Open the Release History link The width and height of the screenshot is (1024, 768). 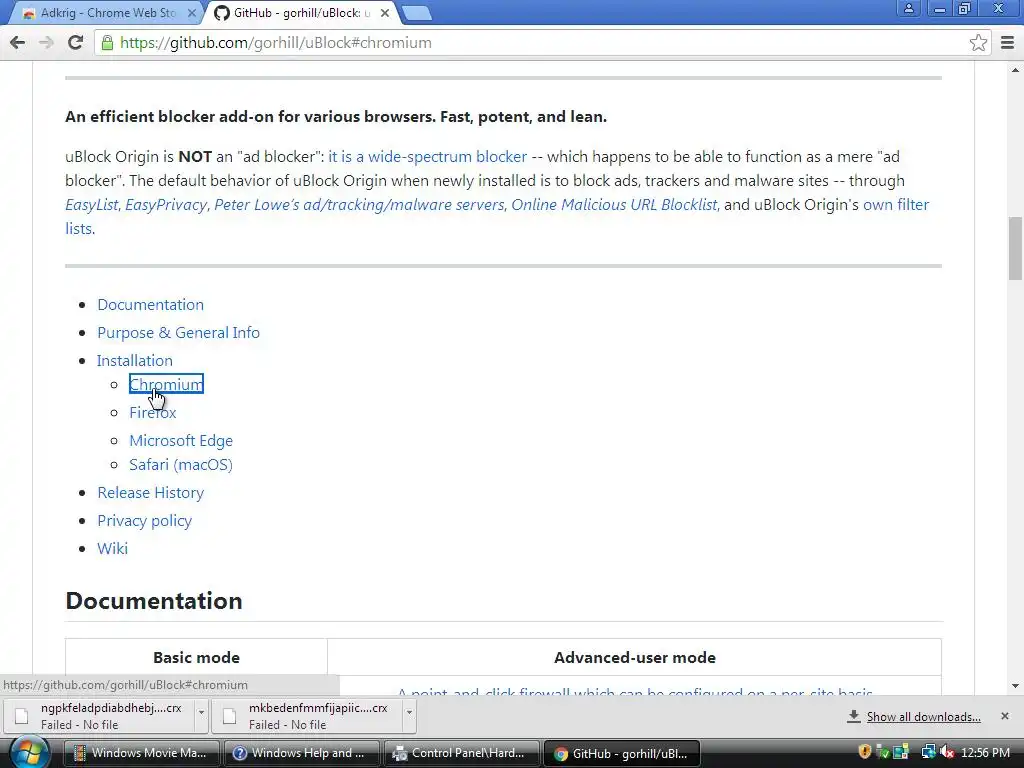tap(150, 493)
